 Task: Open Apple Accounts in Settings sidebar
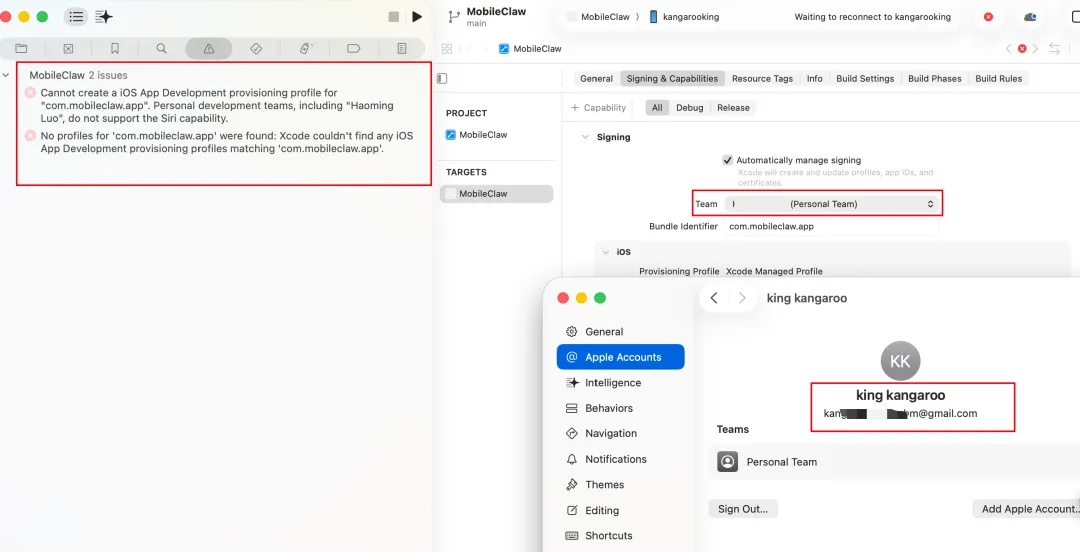621,357
